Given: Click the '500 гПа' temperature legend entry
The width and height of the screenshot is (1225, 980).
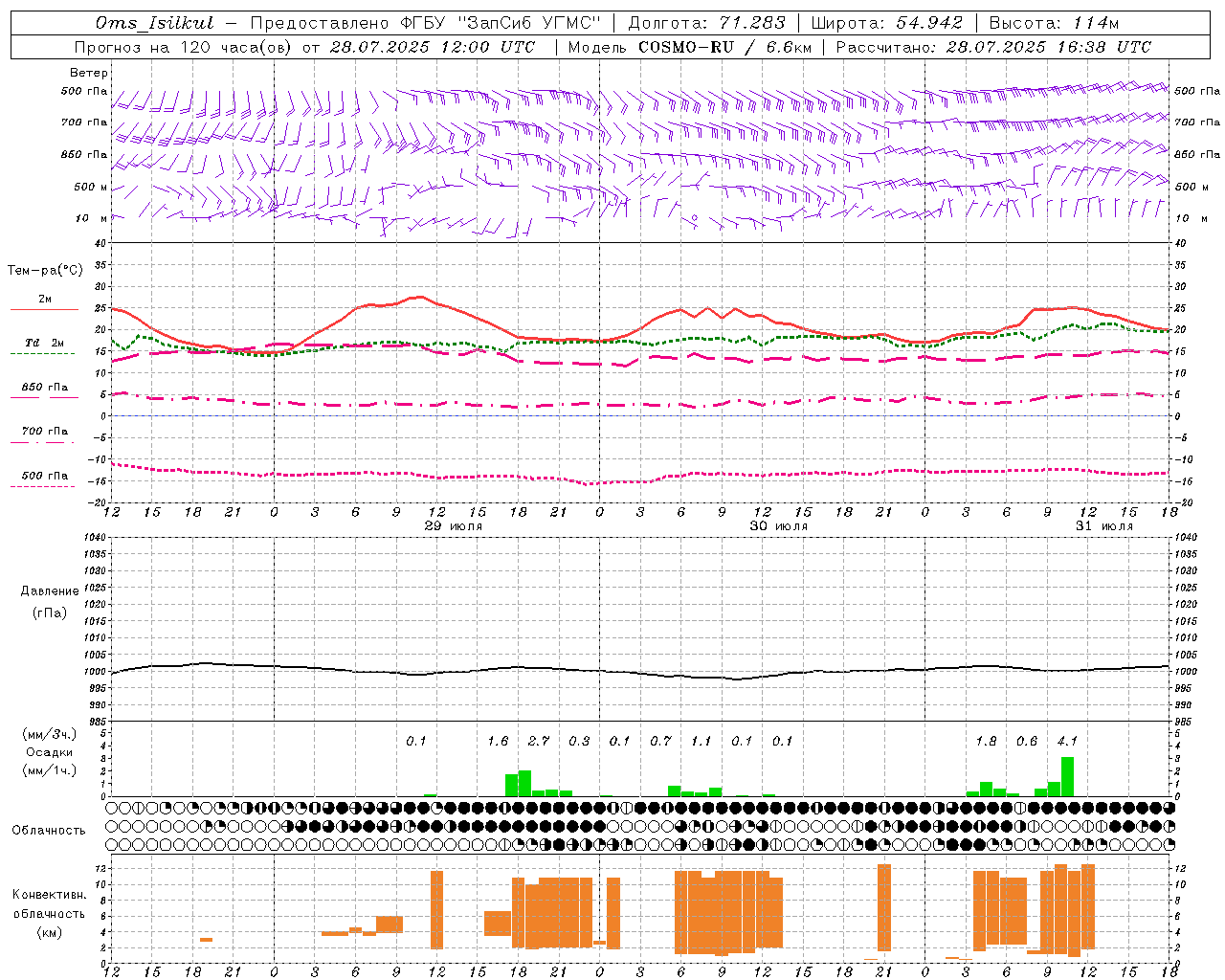Looking at the screenshot, I should 44,476.
